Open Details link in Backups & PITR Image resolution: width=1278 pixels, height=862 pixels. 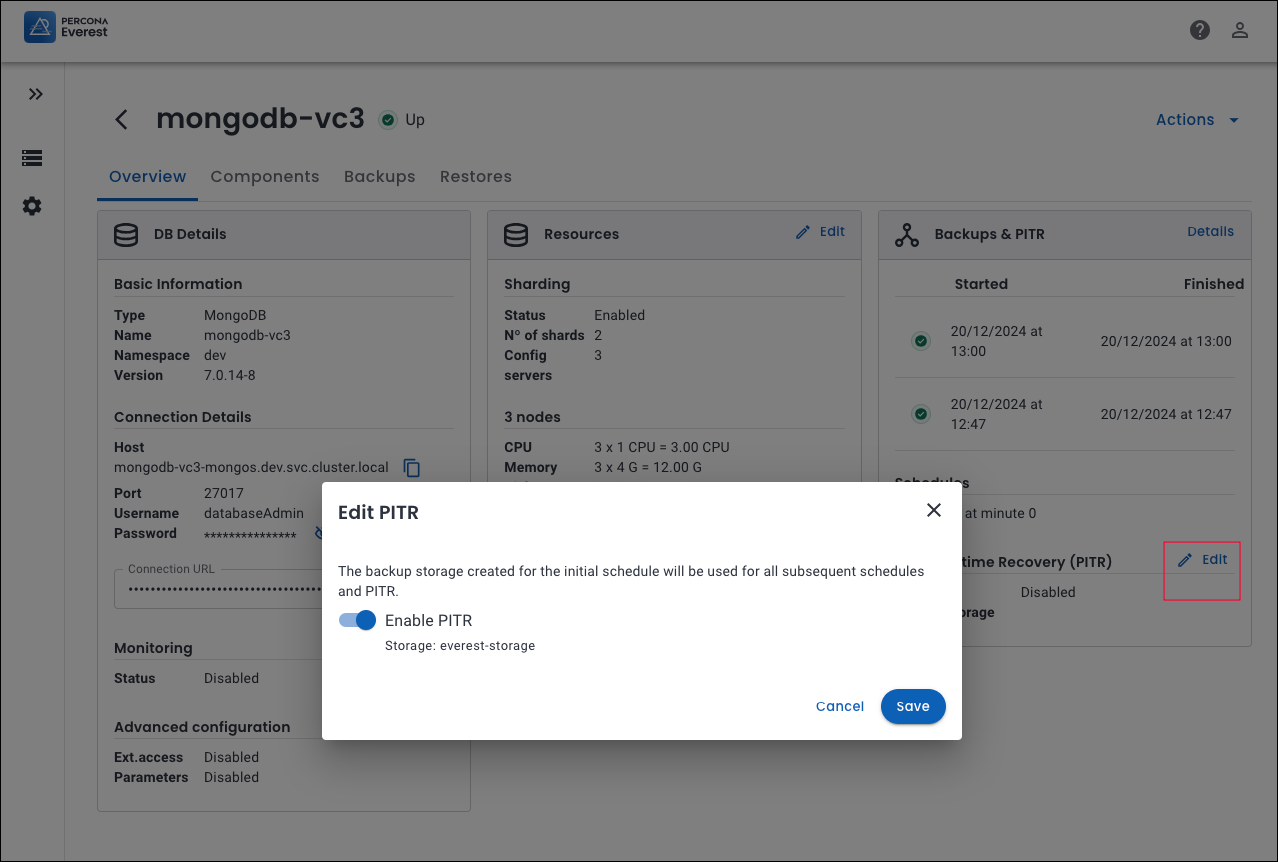click(x=1210, y=232)
